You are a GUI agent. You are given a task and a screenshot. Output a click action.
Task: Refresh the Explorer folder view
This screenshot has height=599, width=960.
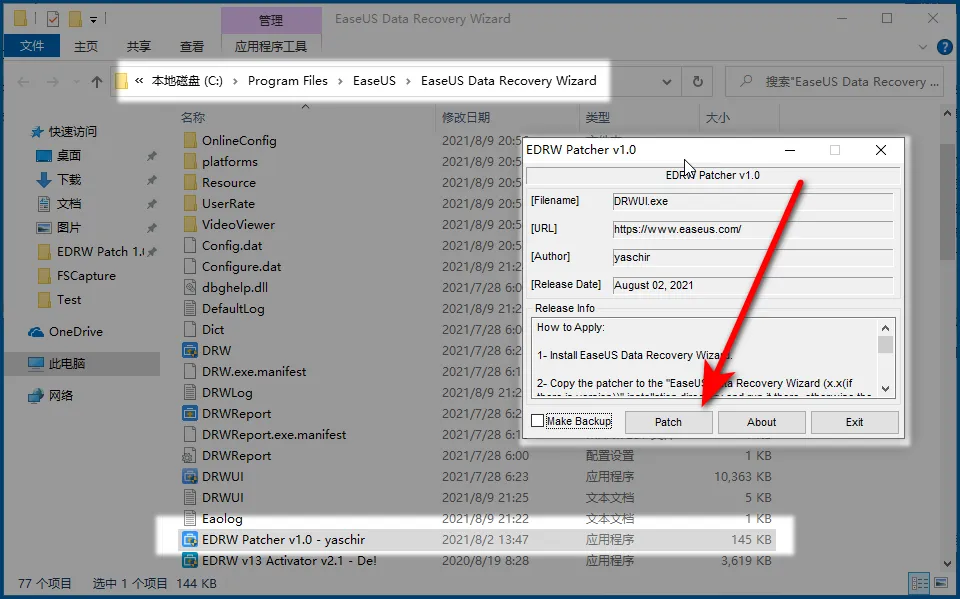click(x=697, y=81)
